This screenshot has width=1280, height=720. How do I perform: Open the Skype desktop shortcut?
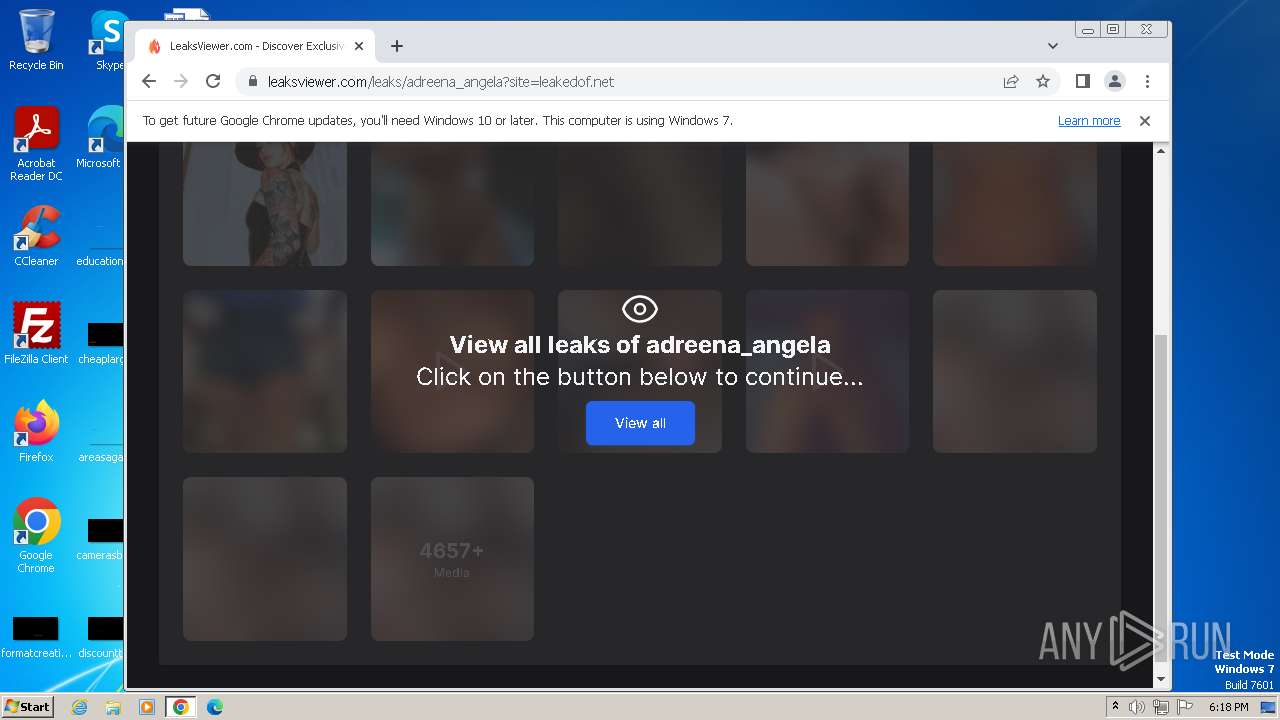pos(107,40)
